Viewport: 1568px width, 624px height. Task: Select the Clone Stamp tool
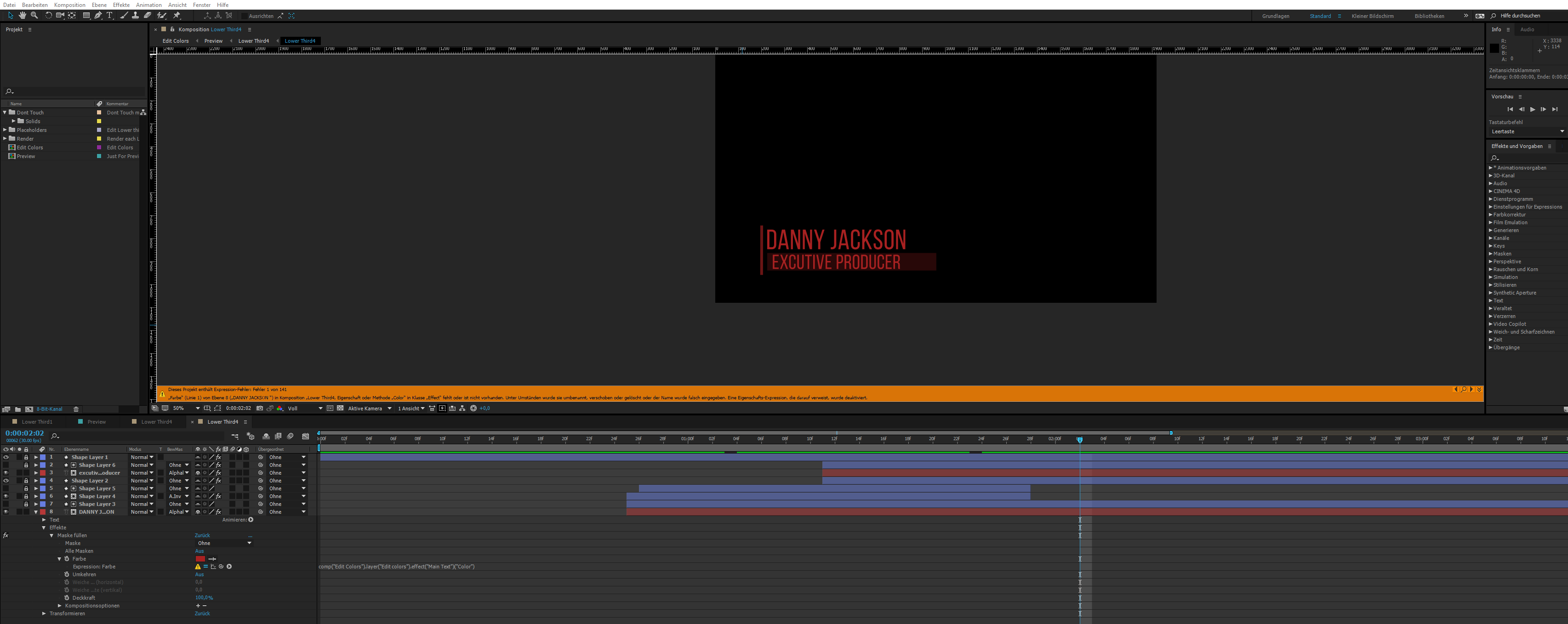click(x=135, y=16)
